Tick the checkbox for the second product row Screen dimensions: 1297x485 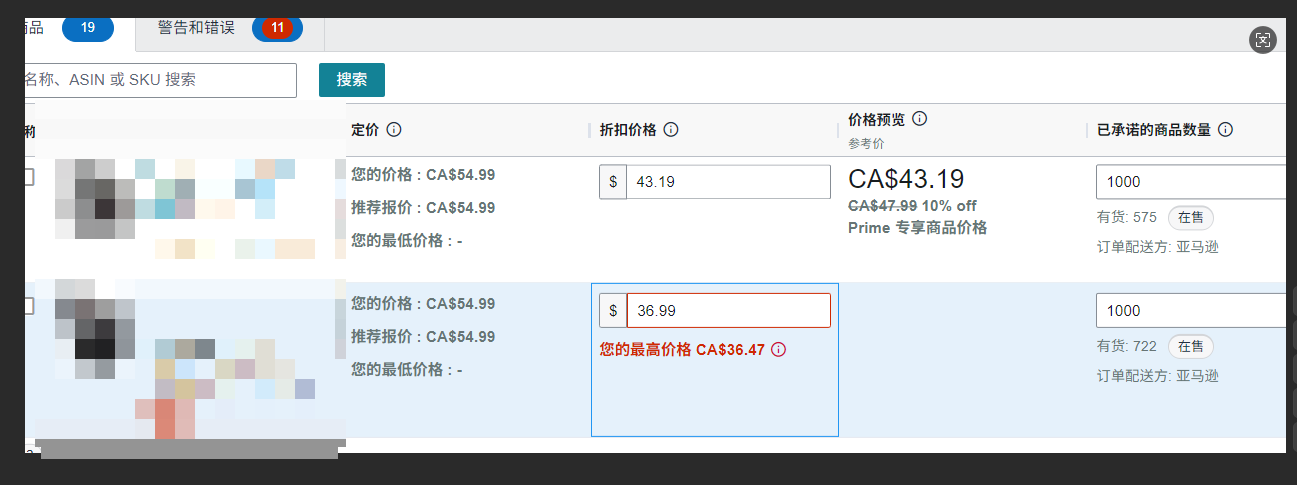[28, 306]
